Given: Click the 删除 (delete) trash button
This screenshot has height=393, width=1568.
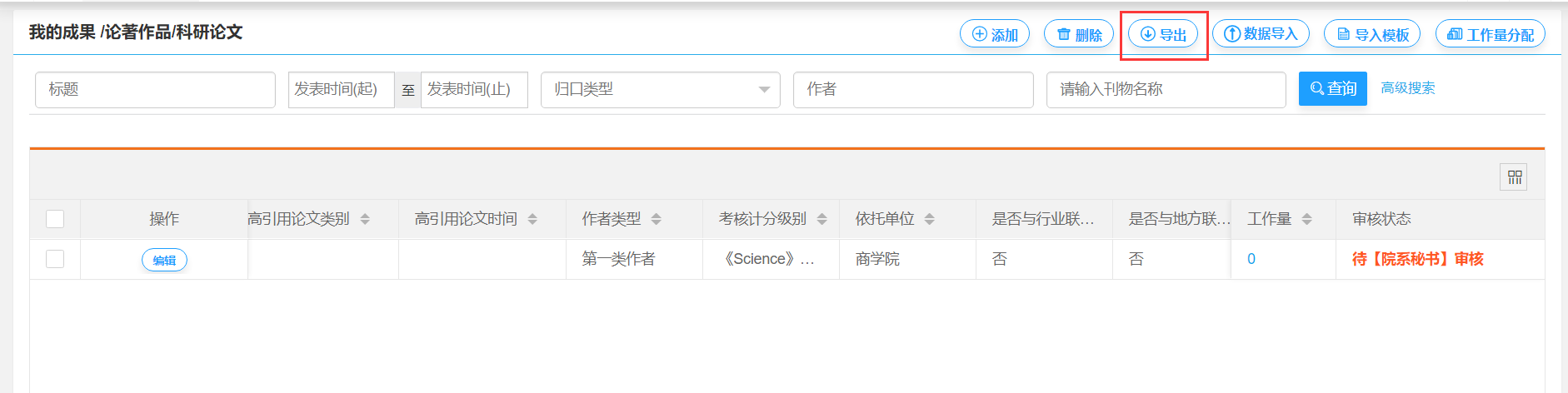Looking at the screenshot, I should click(x=1079, y=34).
